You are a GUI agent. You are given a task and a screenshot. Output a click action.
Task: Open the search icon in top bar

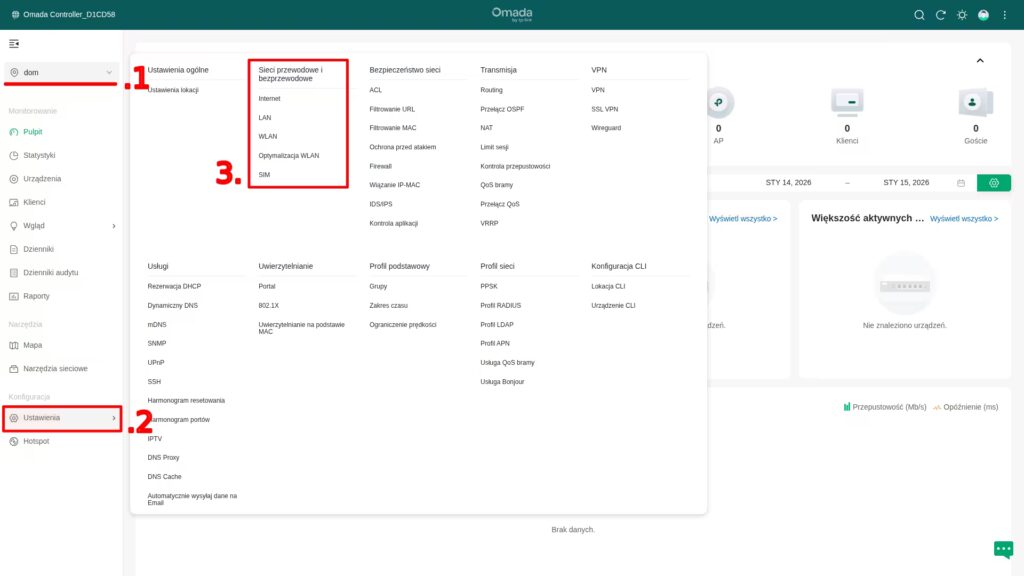tap(918, 14)
